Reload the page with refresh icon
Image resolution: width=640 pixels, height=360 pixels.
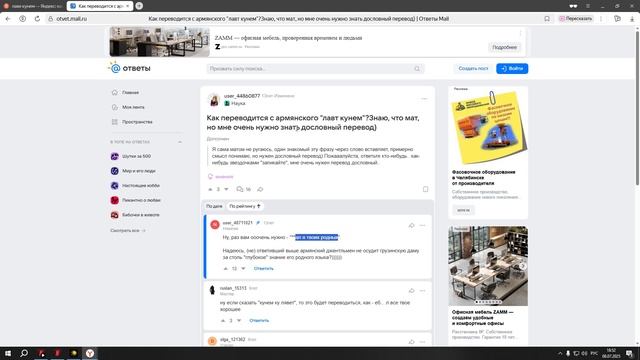point(37,19)
